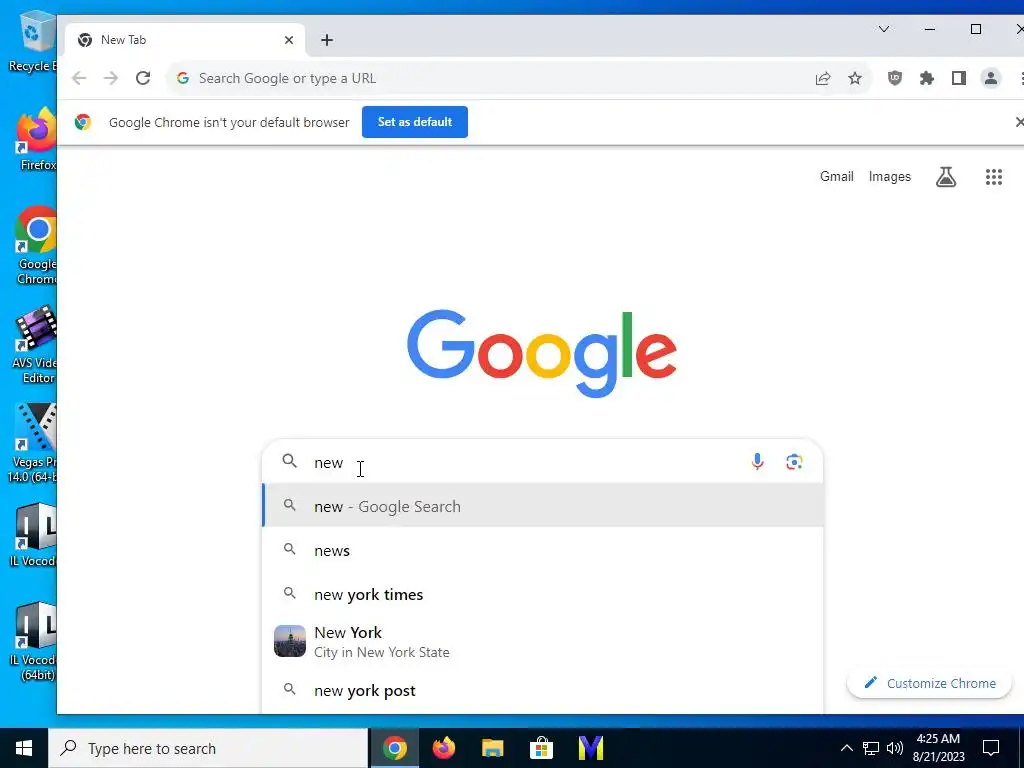The width and height of the screenshot is (1024, 768).
Task: Open the Gmail link
Action: tap(837, 176)
